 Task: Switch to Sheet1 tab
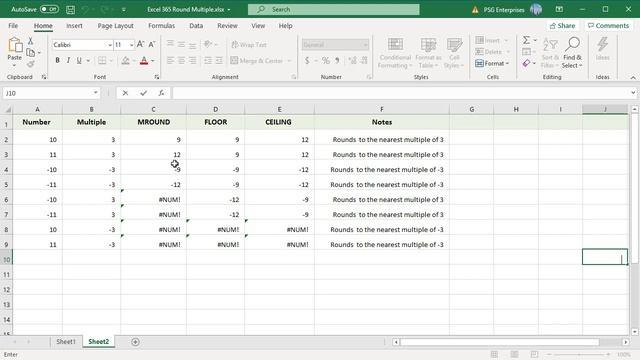tap(66, 342)
